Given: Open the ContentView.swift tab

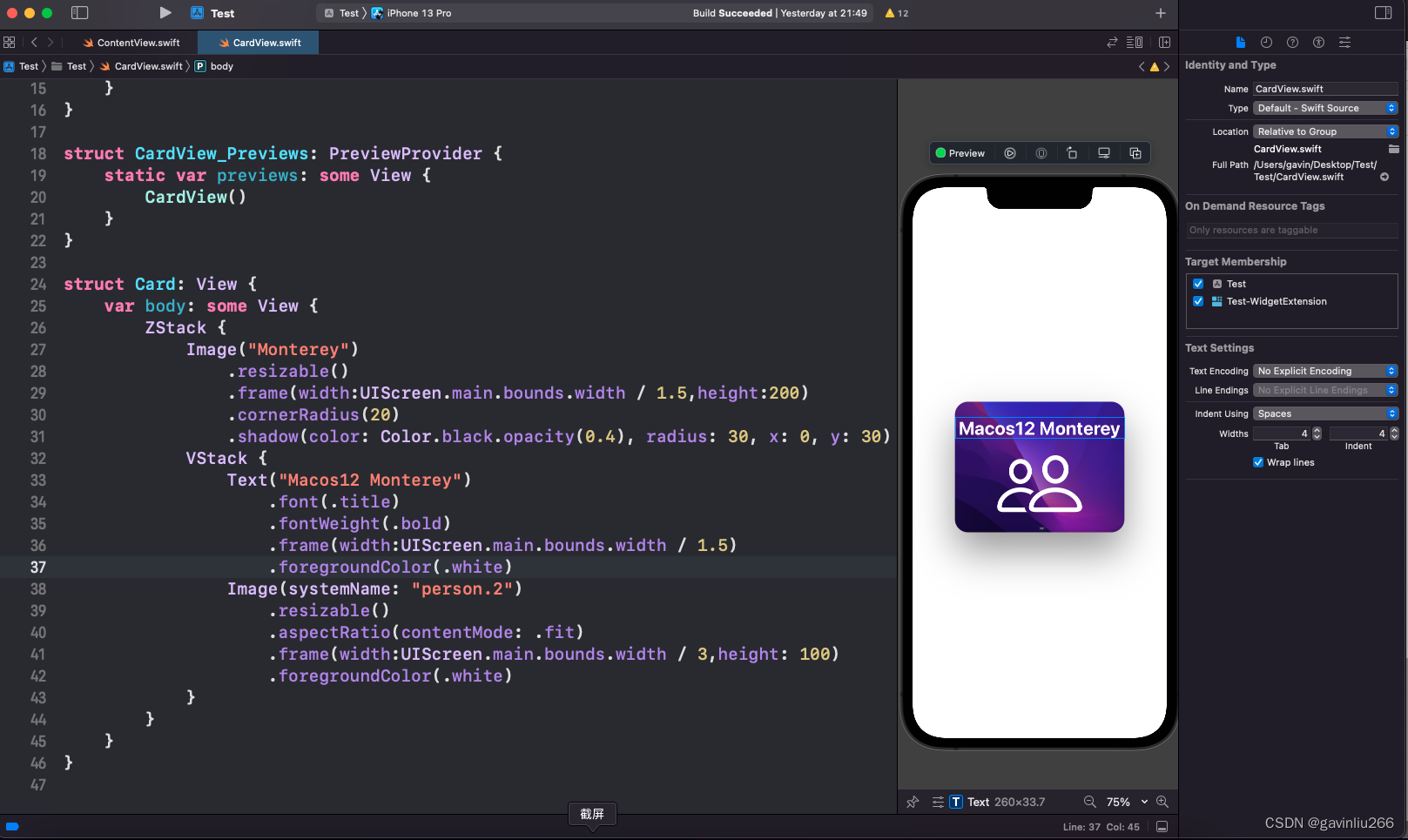Looking at the screenshot, I should 131,43.
